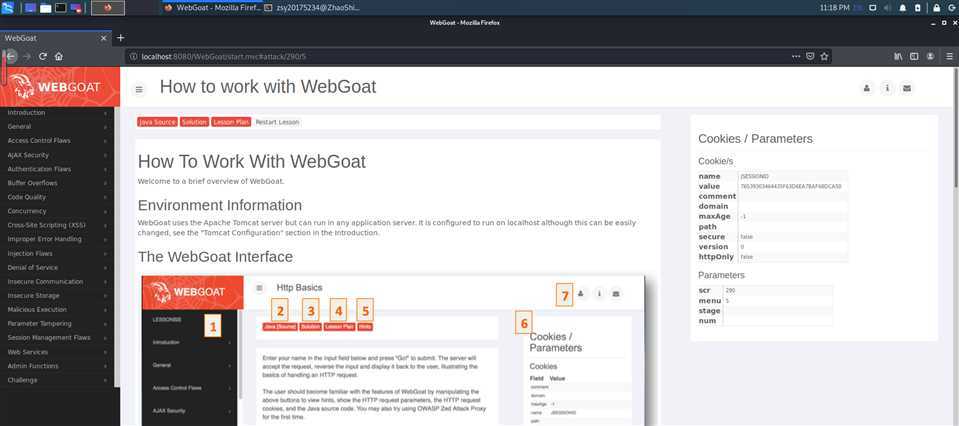Open Injection Flaws menu item
This screenshot has height=426, width=959.
(57, 253)
